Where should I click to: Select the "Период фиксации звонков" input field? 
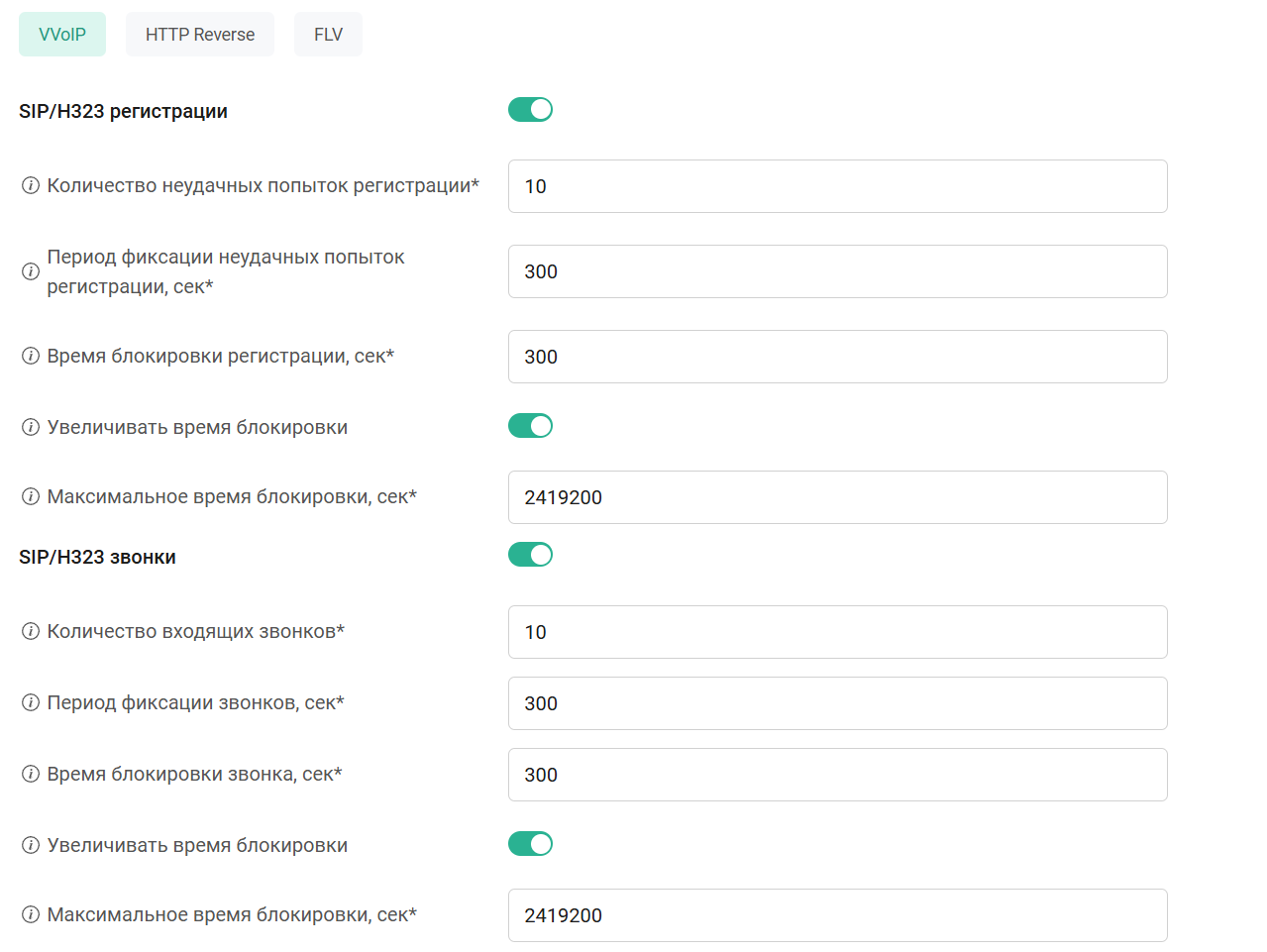837,703
